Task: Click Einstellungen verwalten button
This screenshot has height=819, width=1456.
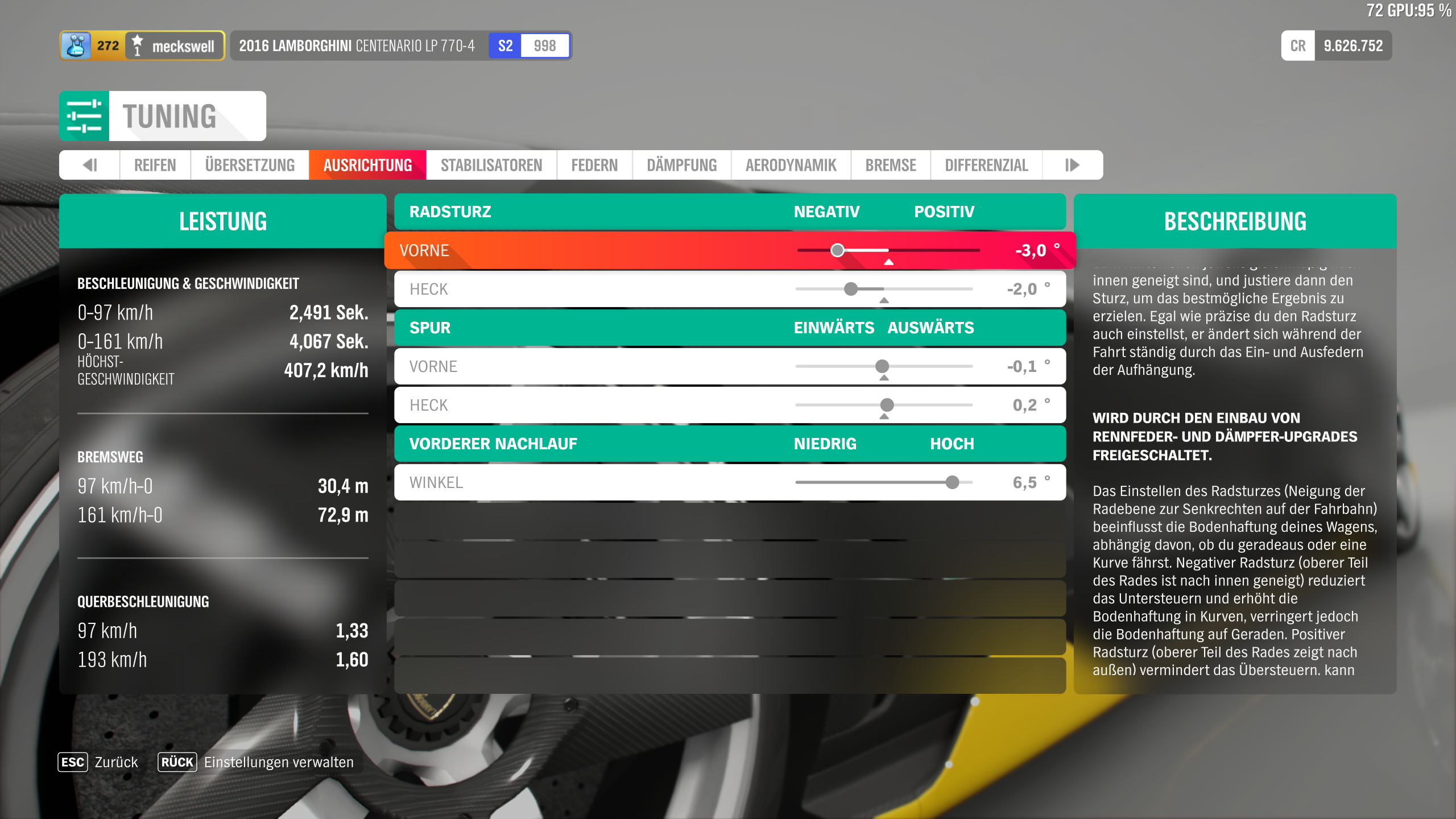Action: pos(279,762)
